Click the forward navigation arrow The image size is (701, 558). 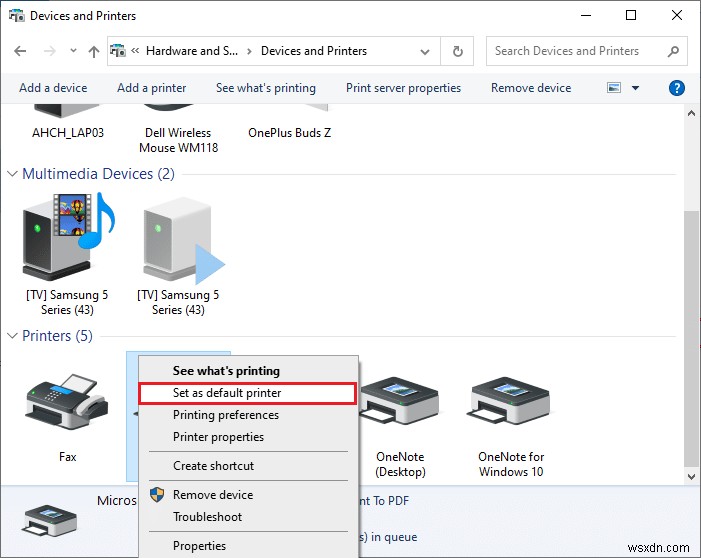50,51
